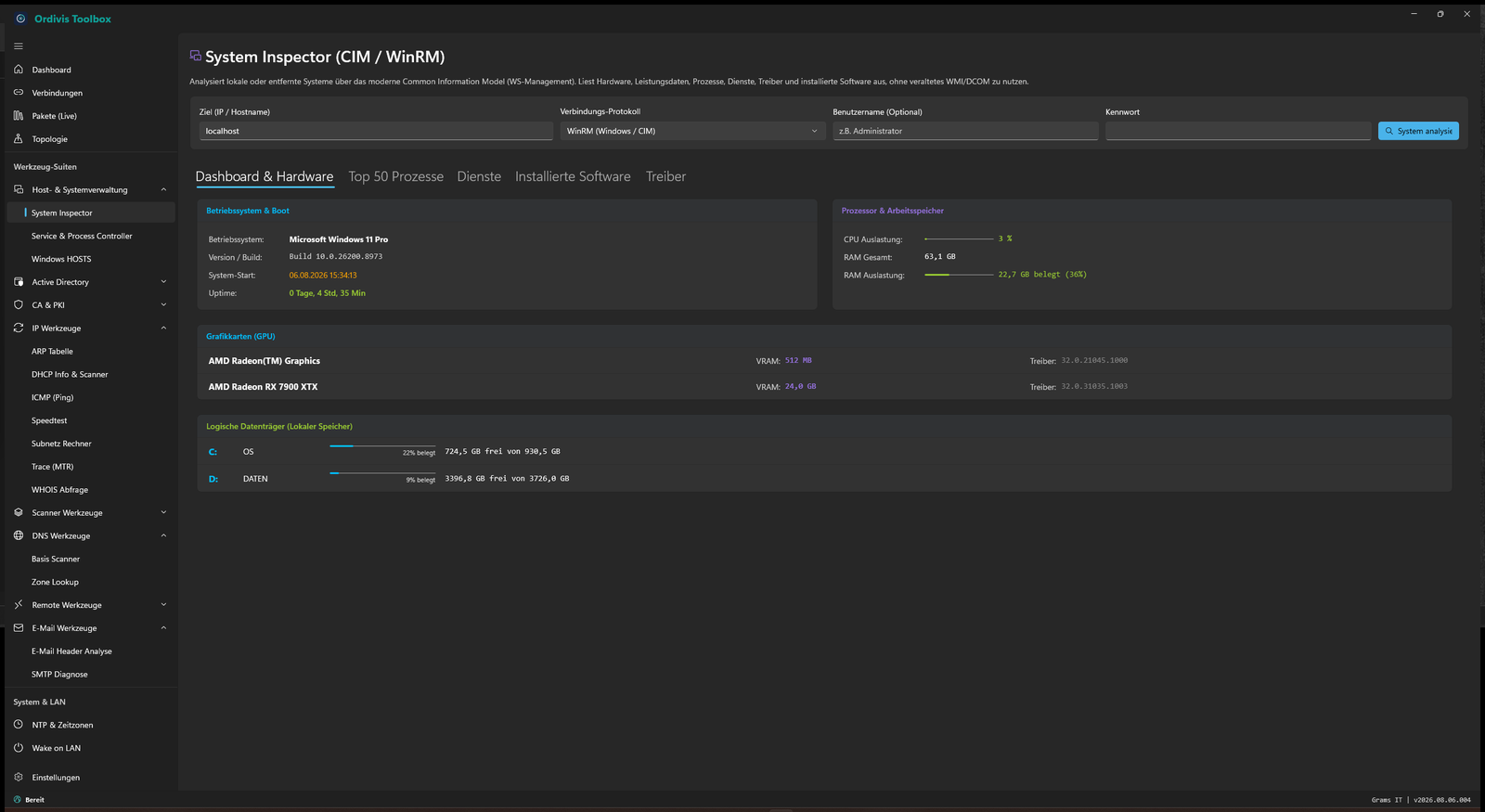The height and width of the screenshot is (812, 1485).
Task: Open the Treiber tab
Action: click(x=666, y=176)
